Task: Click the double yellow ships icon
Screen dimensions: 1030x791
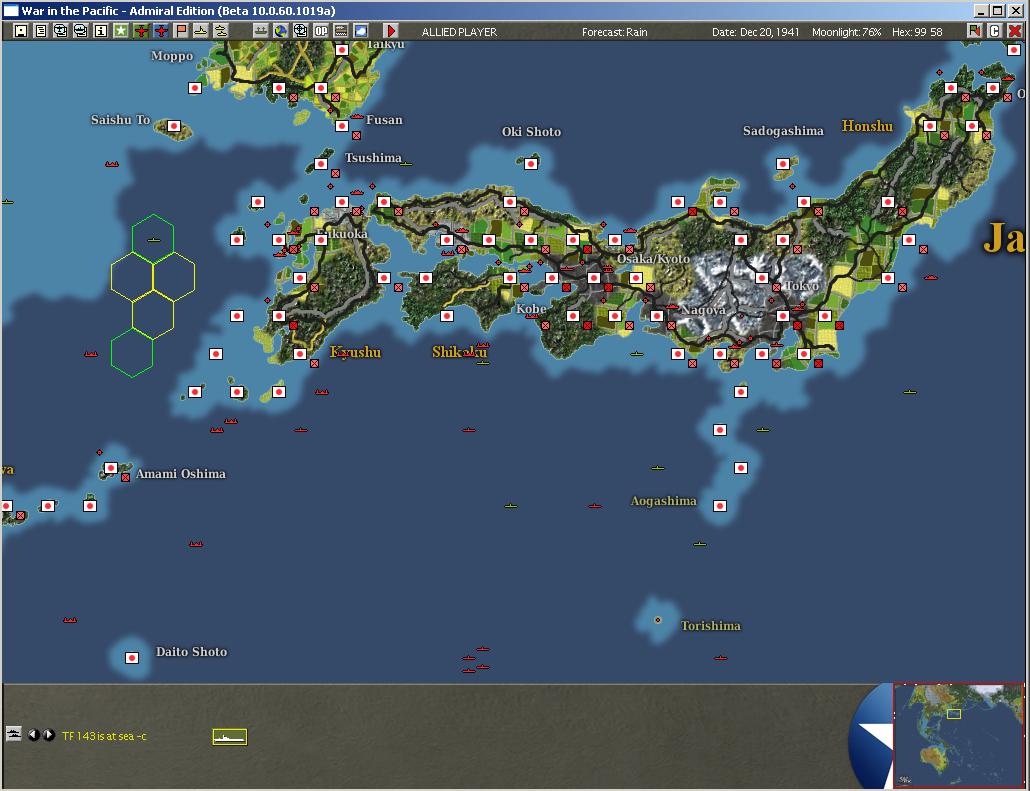Action: tap(221, 31)
